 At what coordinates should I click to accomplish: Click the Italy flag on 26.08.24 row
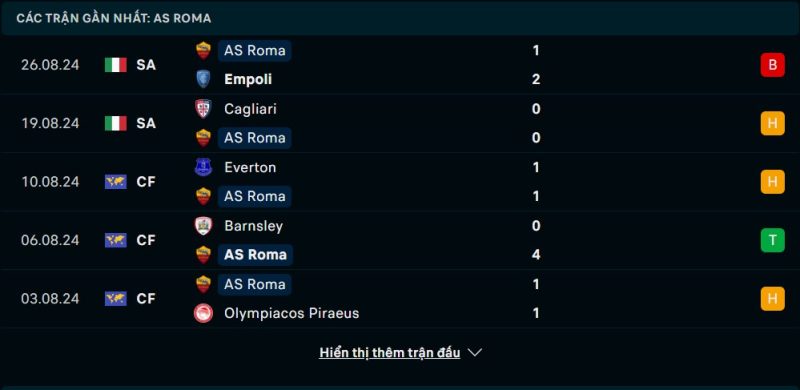click(x=116, y=65)
